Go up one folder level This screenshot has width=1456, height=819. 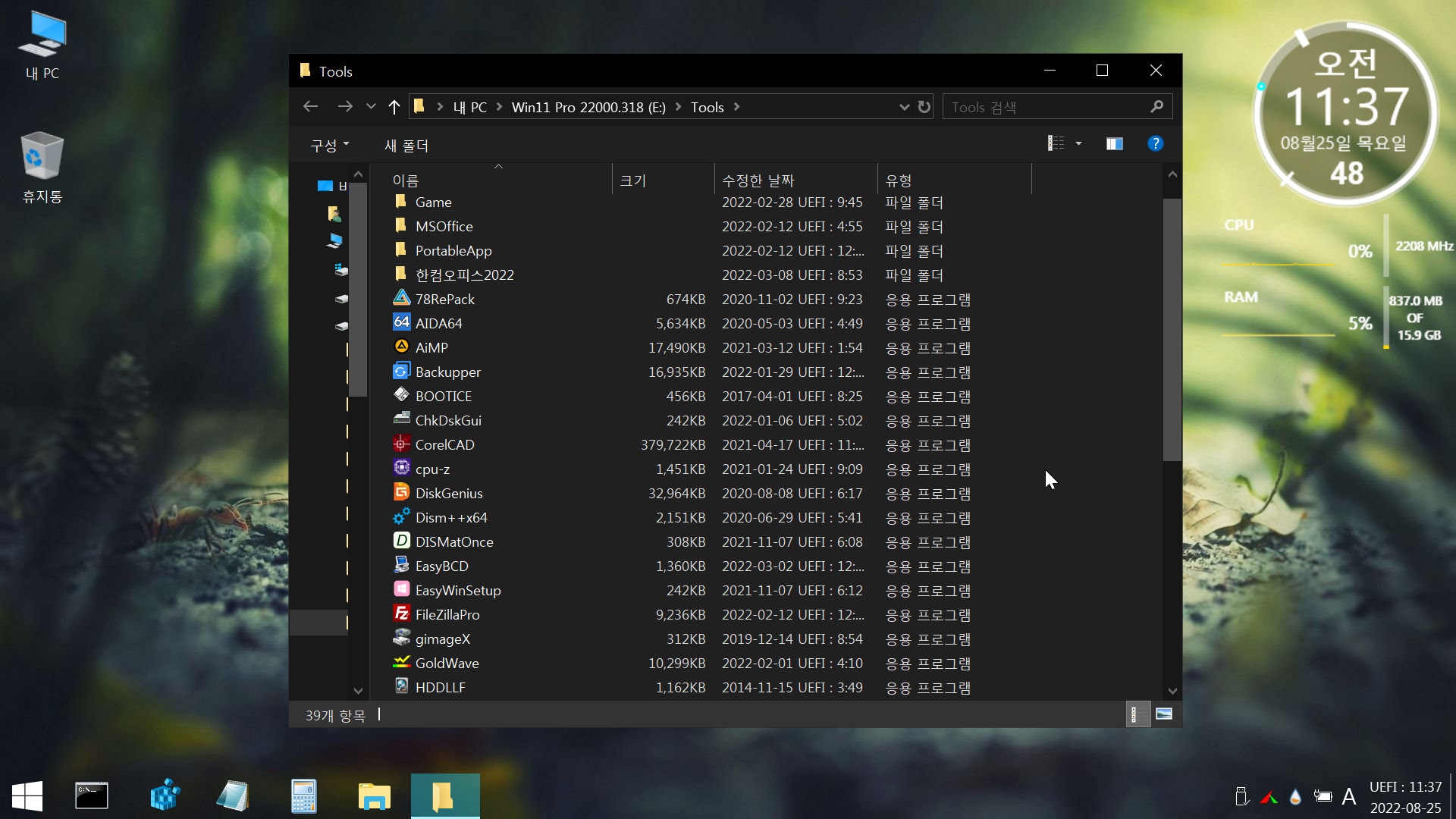coord(394,107)
